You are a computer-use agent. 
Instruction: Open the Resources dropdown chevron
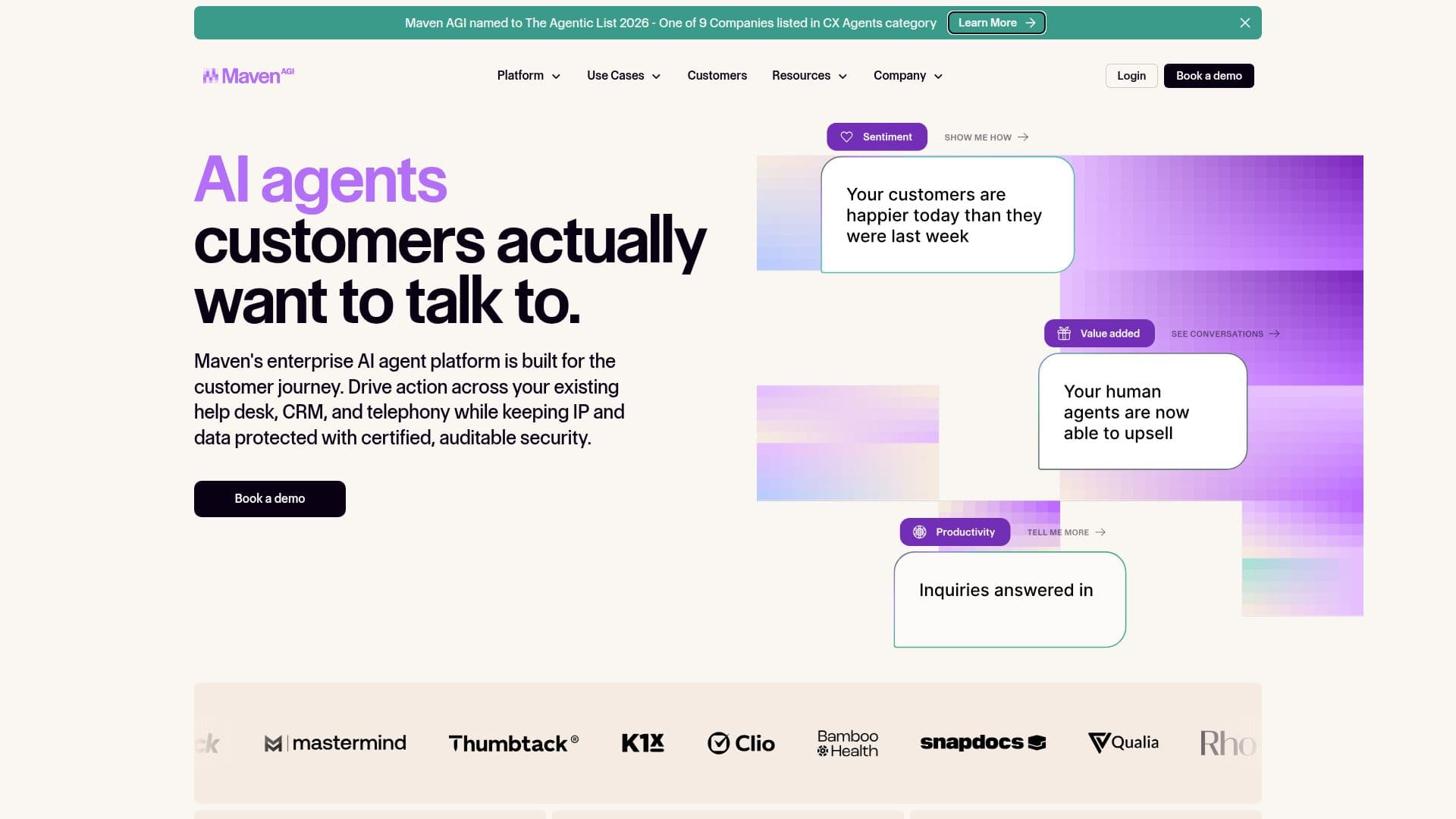(x=843, y=77)
